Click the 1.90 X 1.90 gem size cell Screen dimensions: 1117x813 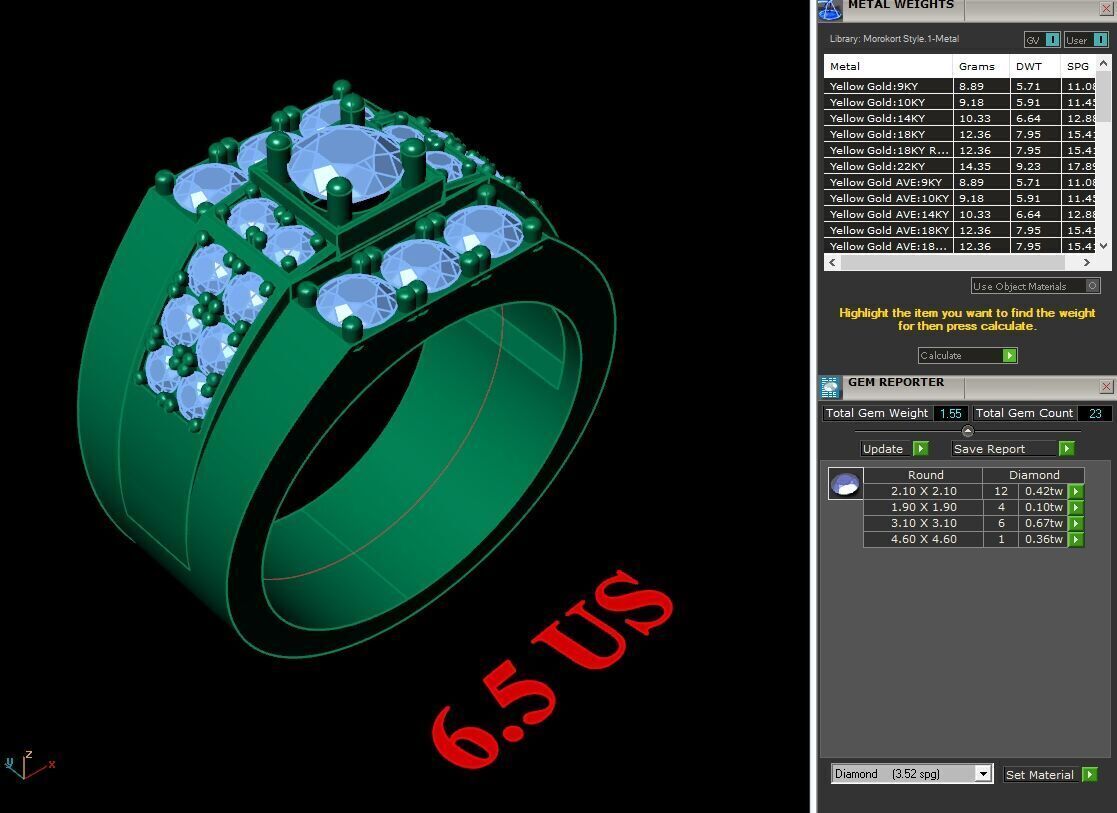pyautogui.click(x=923, y=507)
